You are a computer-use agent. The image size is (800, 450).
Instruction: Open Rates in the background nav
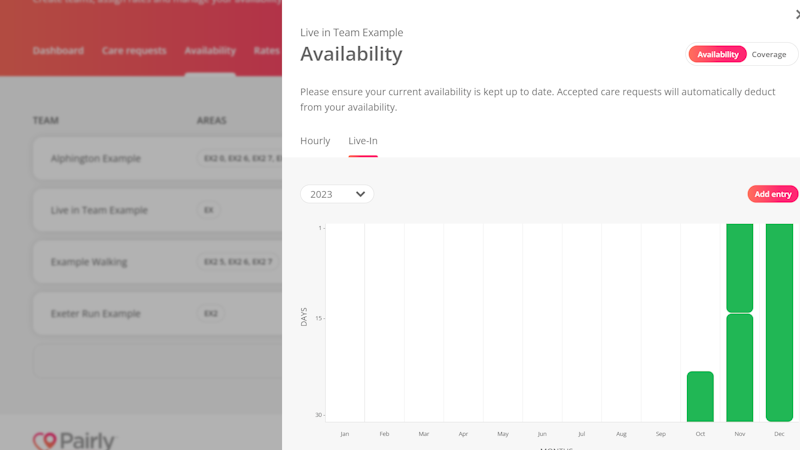267,51
